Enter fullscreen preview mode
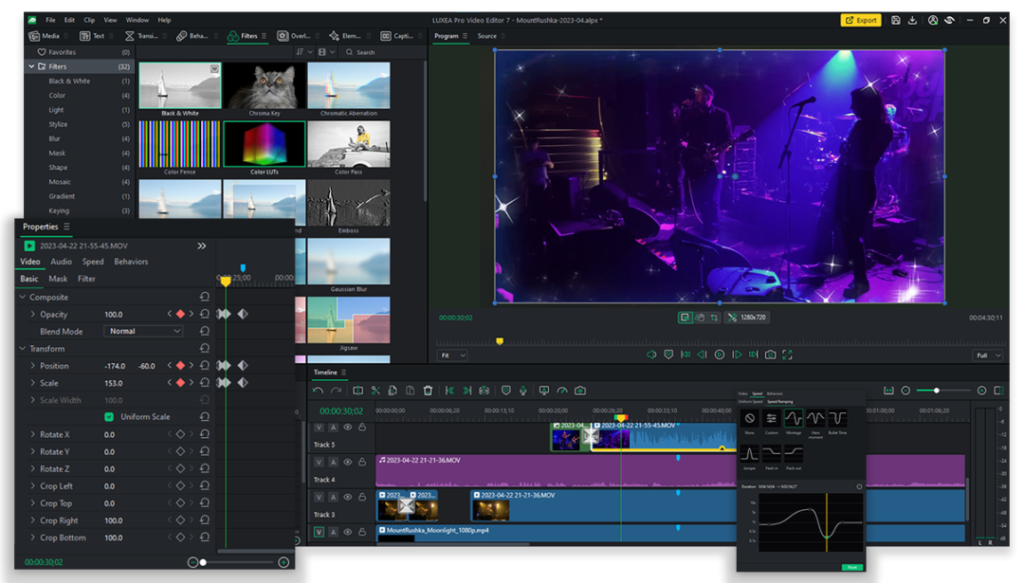Viewport: 1024px width, 583px height. point(788,355)
